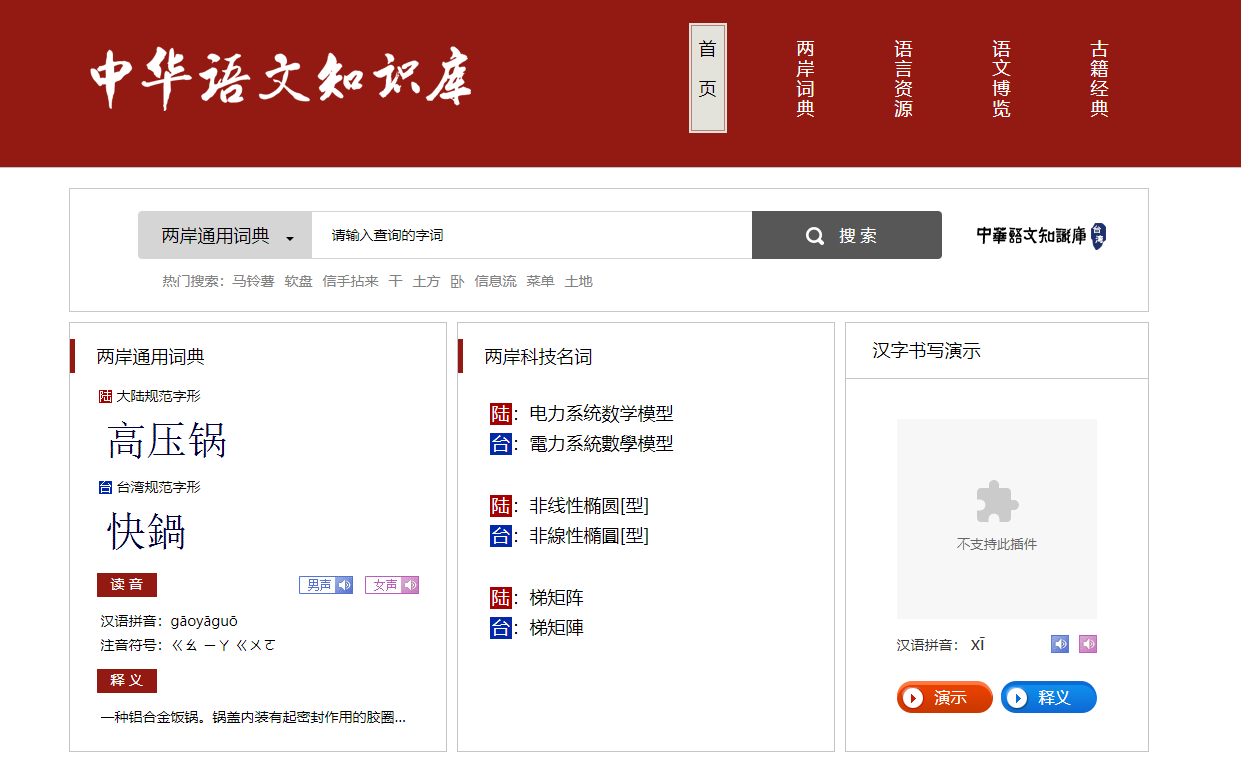Click the pink speaker icon beside pinyin Xī
The image size is (1241, 762).
[x=1088, y=643]
